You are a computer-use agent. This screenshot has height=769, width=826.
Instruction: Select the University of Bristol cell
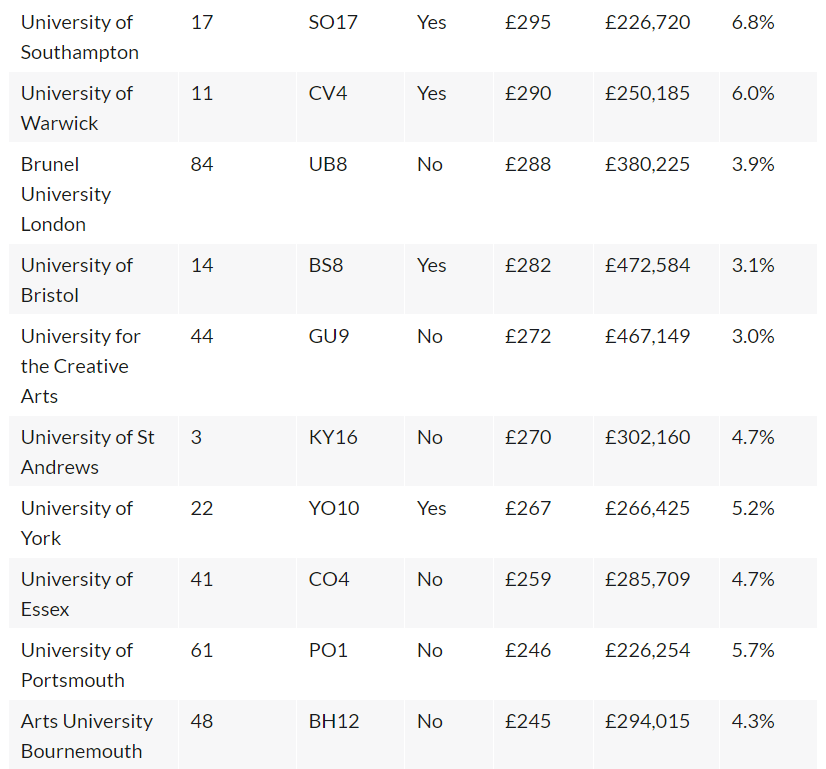tap(93, 279)
